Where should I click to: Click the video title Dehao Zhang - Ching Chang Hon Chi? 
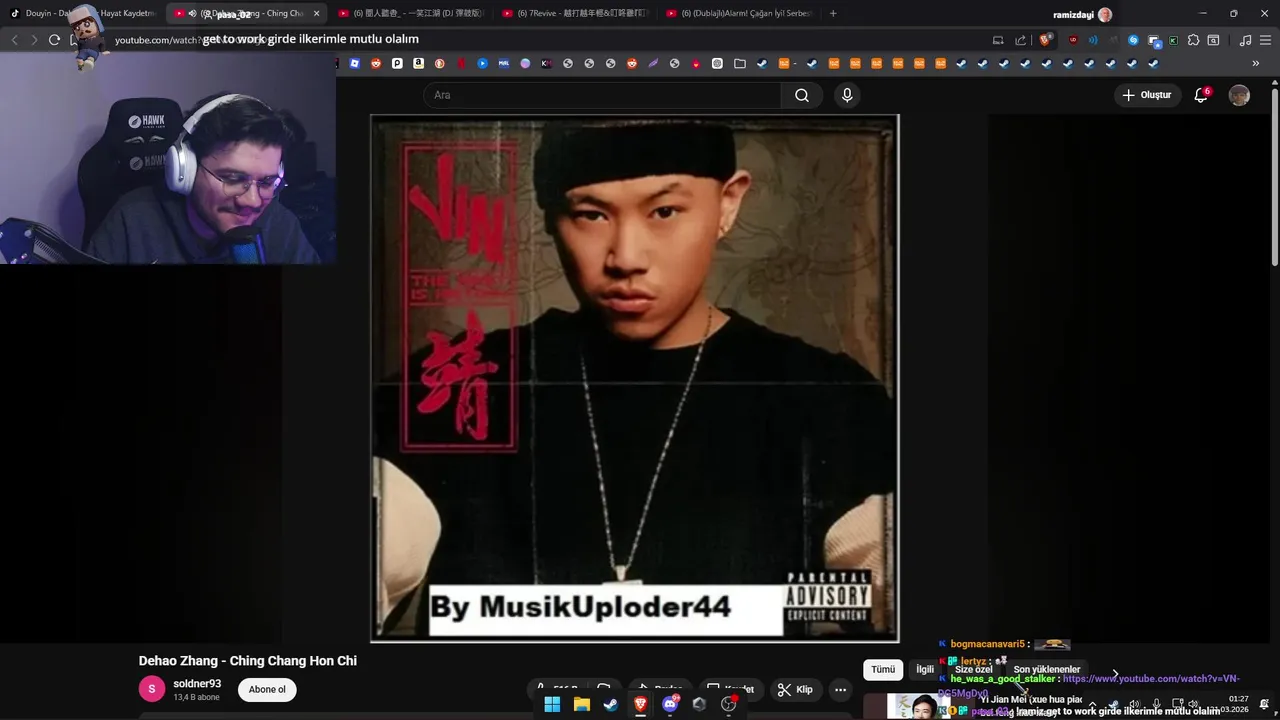point(248,661)
